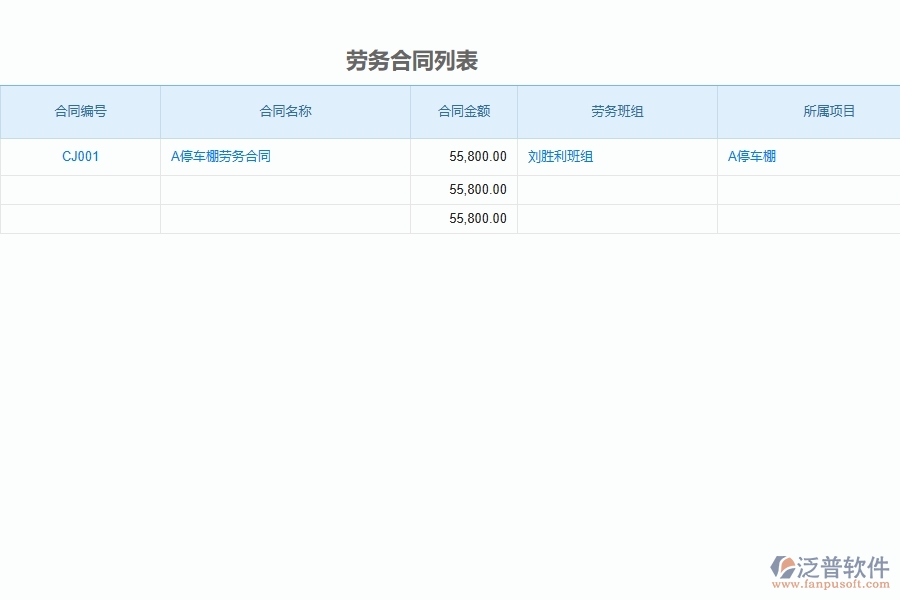
Task: Sort by the 劳务班组 column header
Action: click(x=617, y=111)
